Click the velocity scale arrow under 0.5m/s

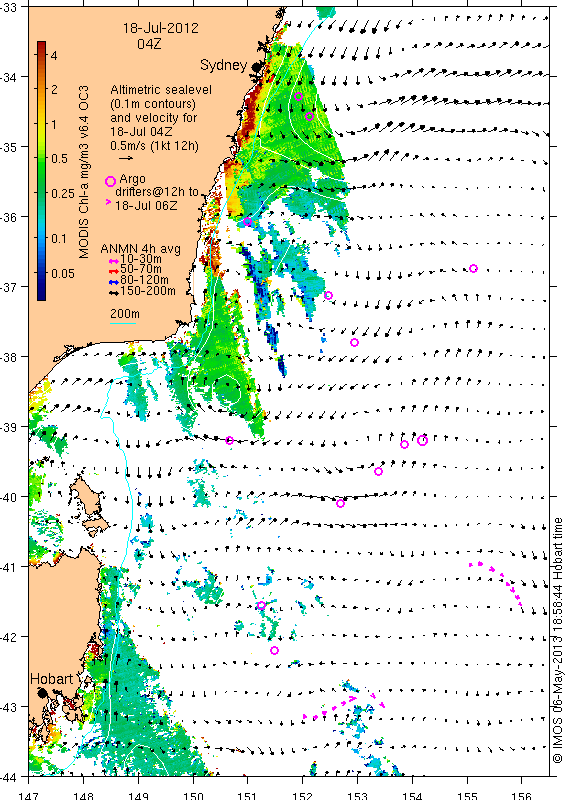pyautogui.click(x=126, y=159)
